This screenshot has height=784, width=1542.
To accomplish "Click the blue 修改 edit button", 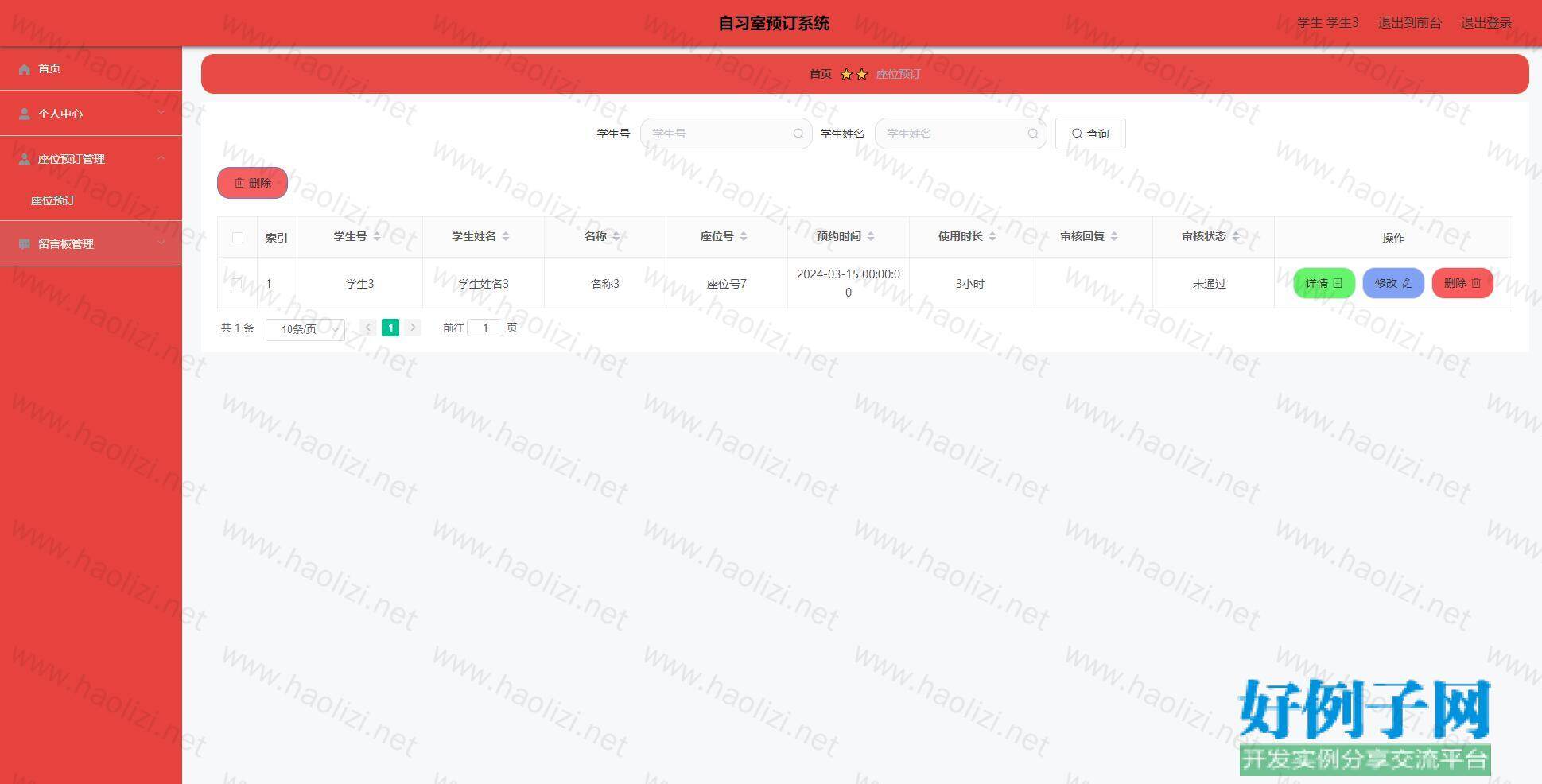I will click(1392, 283).
